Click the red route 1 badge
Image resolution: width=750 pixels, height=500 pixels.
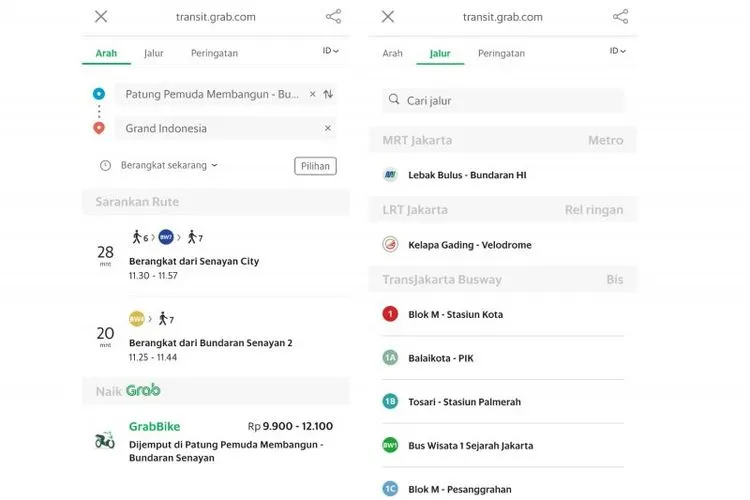(x=390, y=314)
